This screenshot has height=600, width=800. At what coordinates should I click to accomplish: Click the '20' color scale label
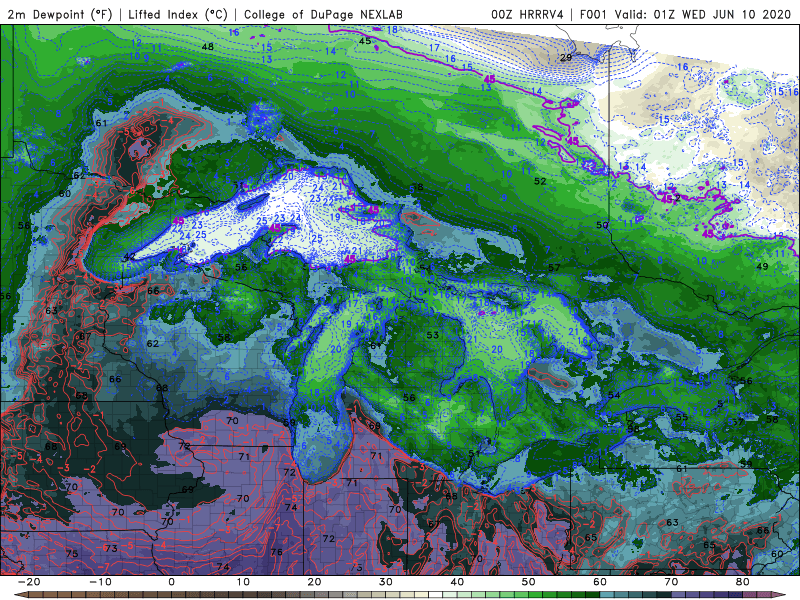[315, 582]
